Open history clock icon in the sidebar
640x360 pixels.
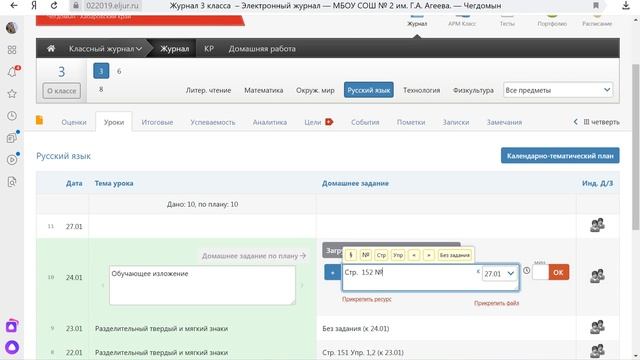pyautogui.click(x=12, y=116)
